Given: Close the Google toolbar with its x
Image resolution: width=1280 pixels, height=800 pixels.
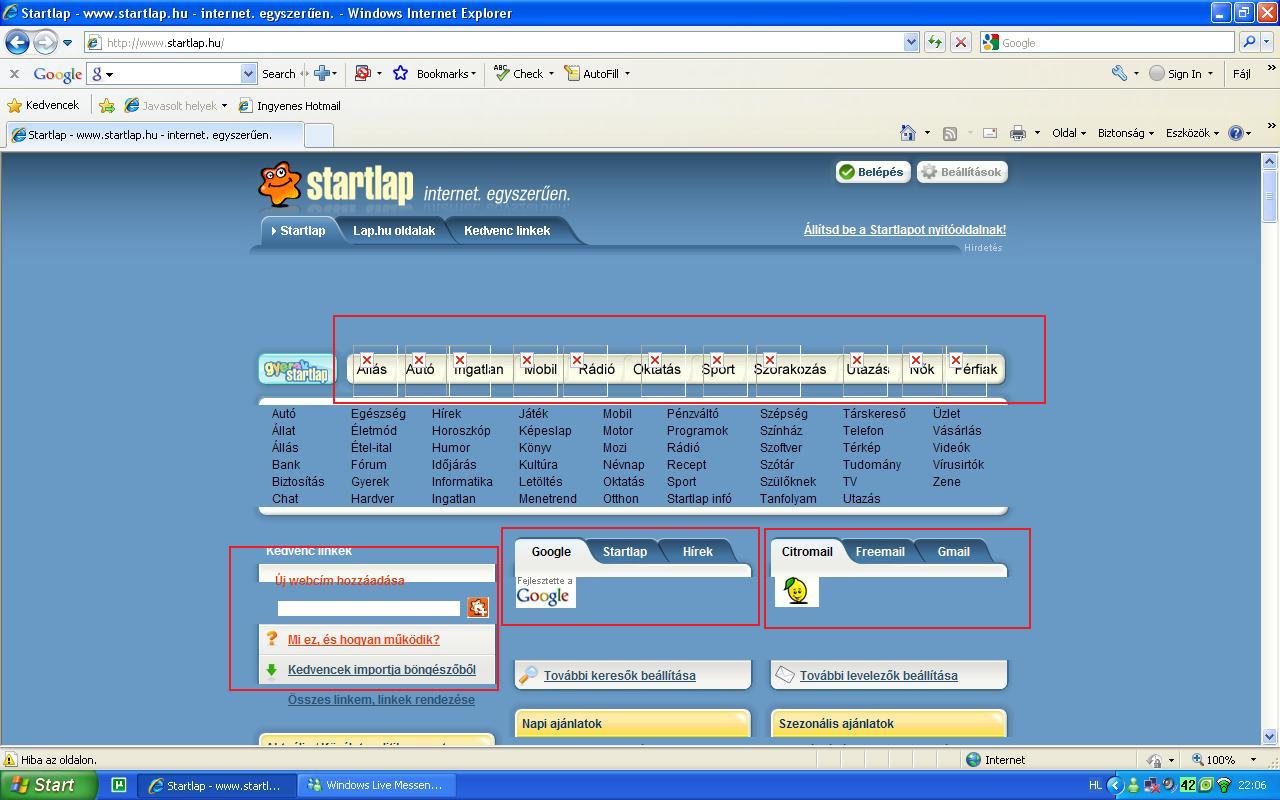Looking at the screenshot, I should (14, 74).
